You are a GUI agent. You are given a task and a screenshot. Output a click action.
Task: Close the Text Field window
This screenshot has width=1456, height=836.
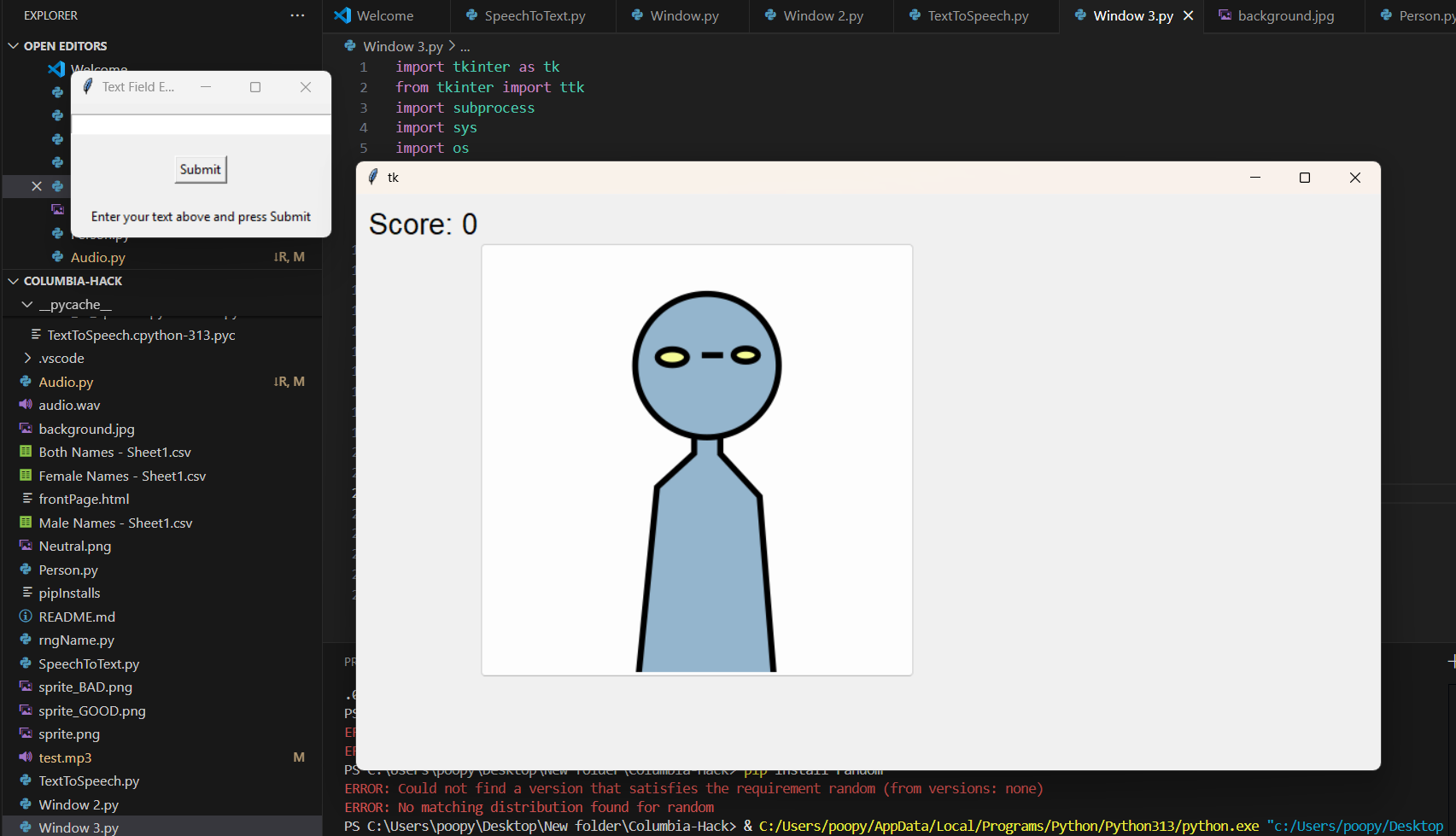coord(306,87)
